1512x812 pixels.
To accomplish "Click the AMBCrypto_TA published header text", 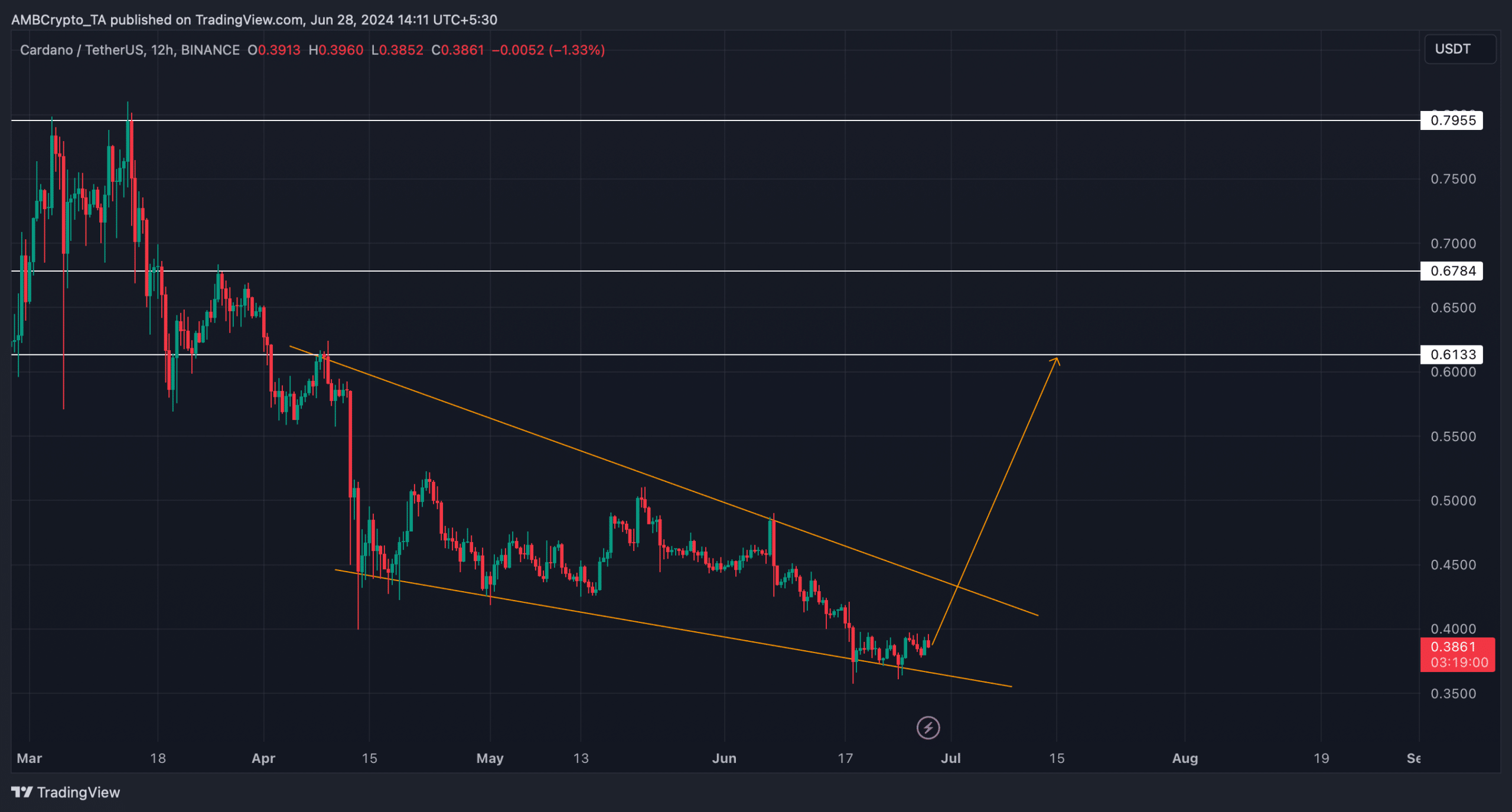I will 254,19.
